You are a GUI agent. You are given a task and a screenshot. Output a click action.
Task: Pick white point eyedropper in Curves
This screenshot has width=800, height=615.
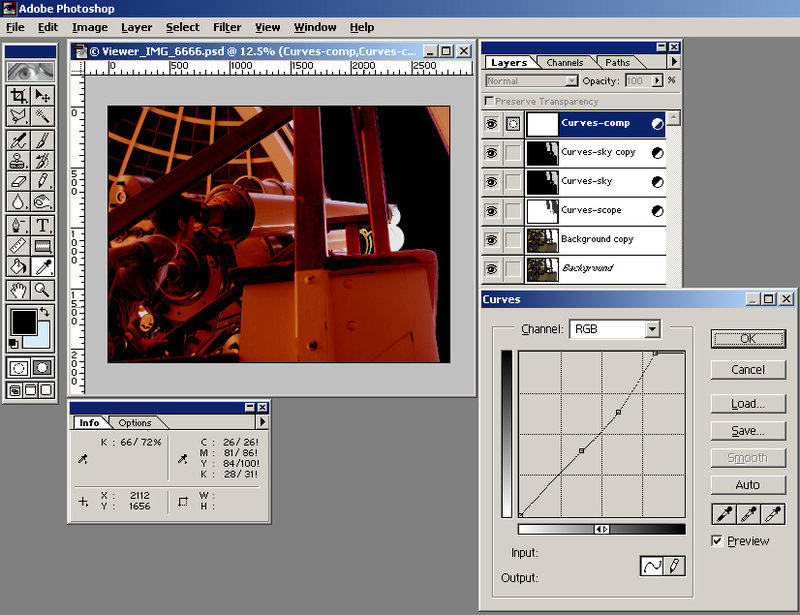[x=772, y=514]
